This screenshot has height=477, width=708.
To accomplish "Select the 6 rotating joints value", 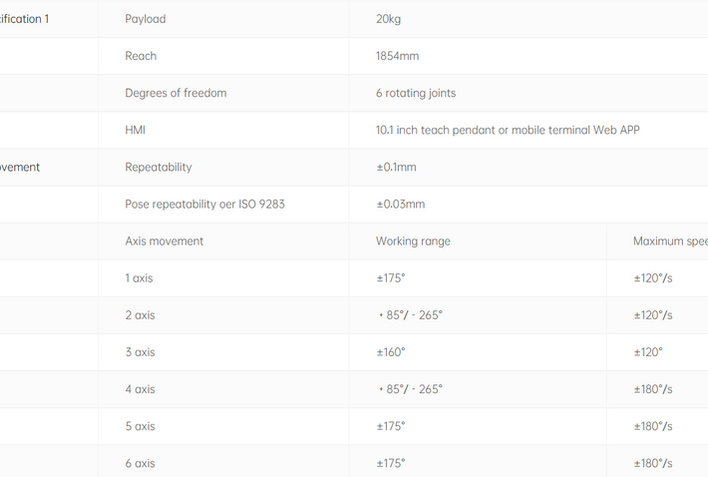I will point(416,93).
